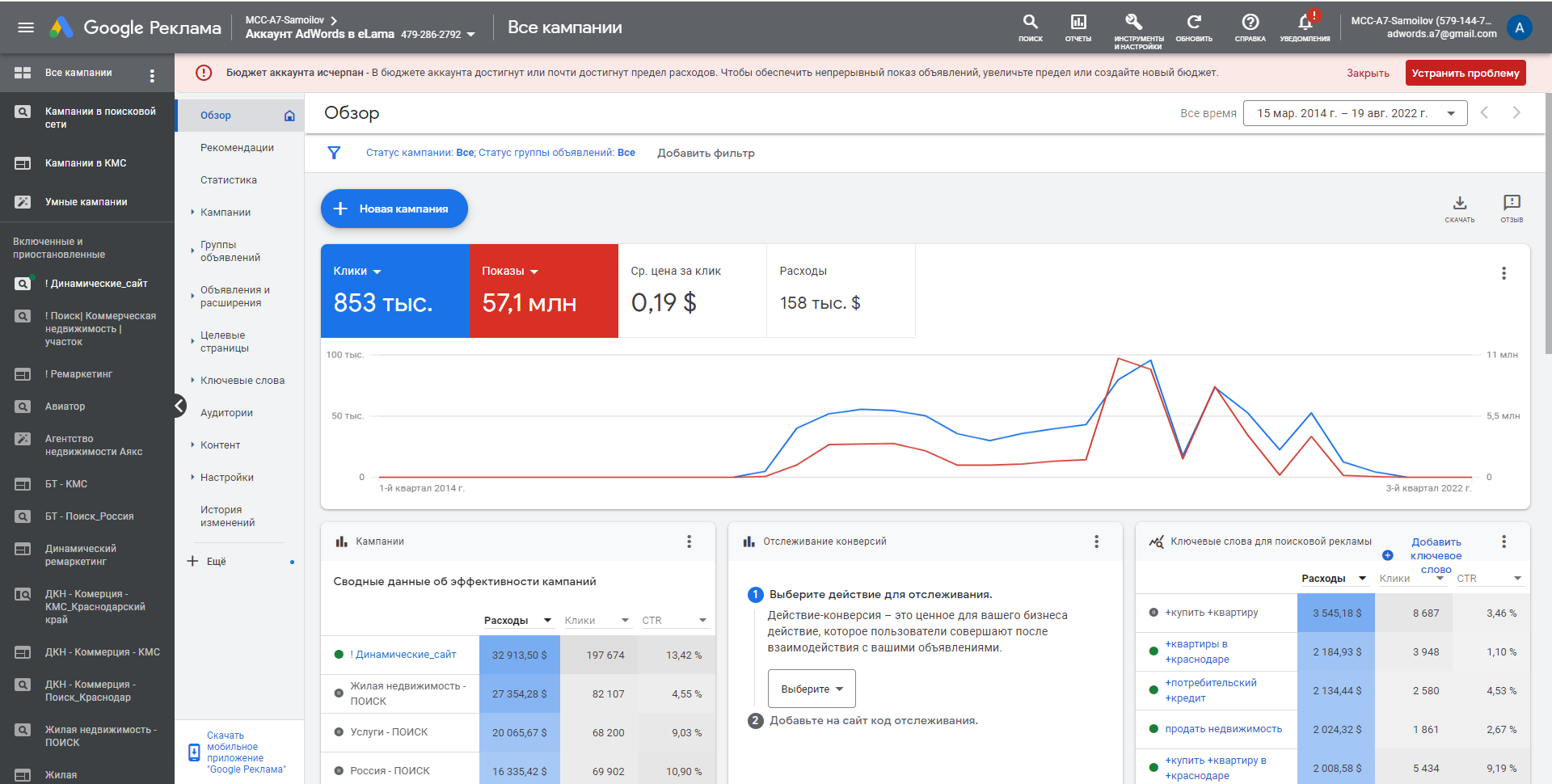Open Расходы column dropdown in Кампании card
This screenshot has height=784, width=1552.
[x=547, y=621]
